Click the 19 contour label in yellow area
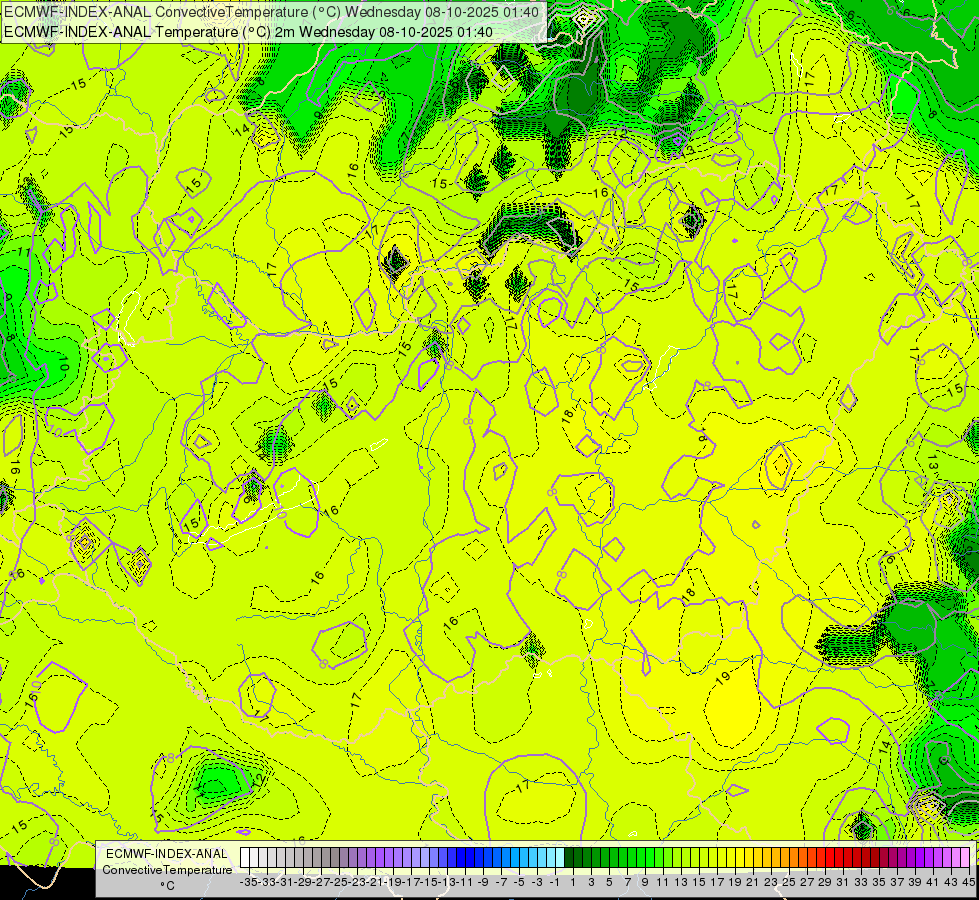The image size is (979, 900). [x=722, y=678]
